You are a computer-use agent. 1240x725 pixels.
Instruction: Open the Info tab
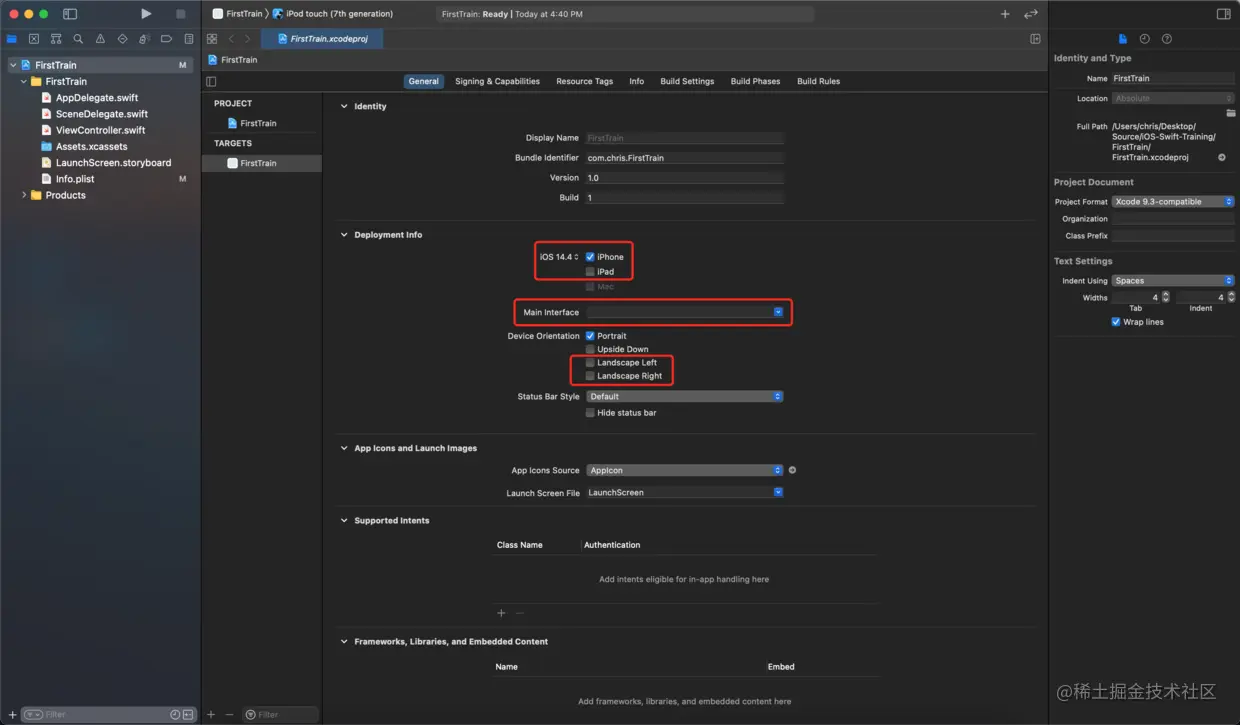tap(636, 81)
